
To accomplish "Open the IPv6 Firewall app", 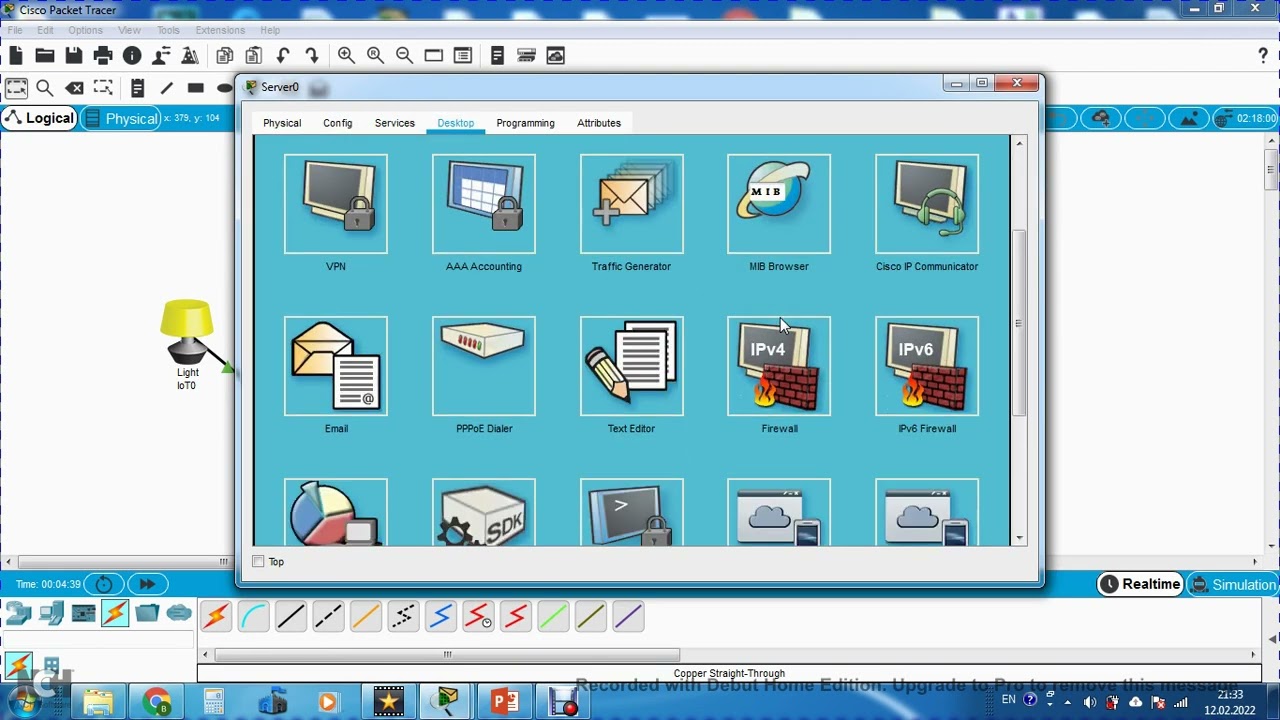I will click(x=927, y=366).
